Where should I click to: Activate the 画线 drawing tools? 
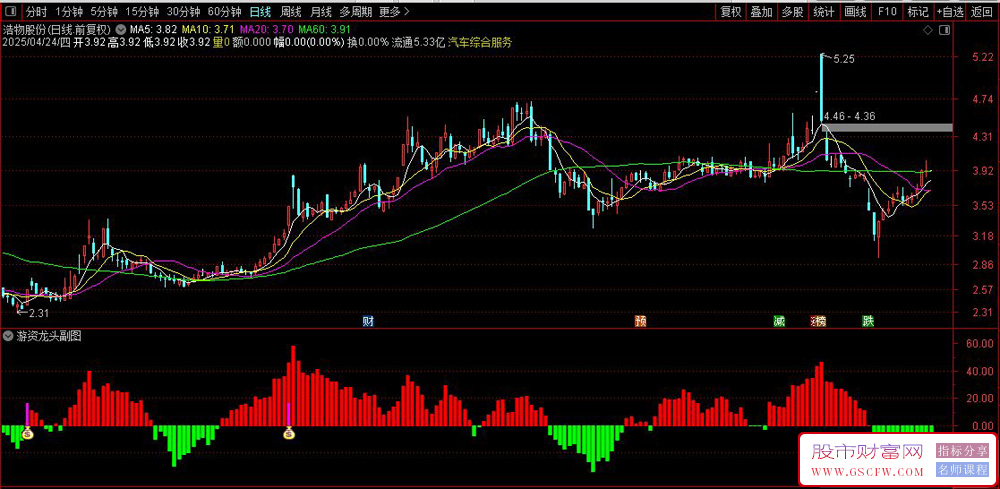(x=855, y=11)
